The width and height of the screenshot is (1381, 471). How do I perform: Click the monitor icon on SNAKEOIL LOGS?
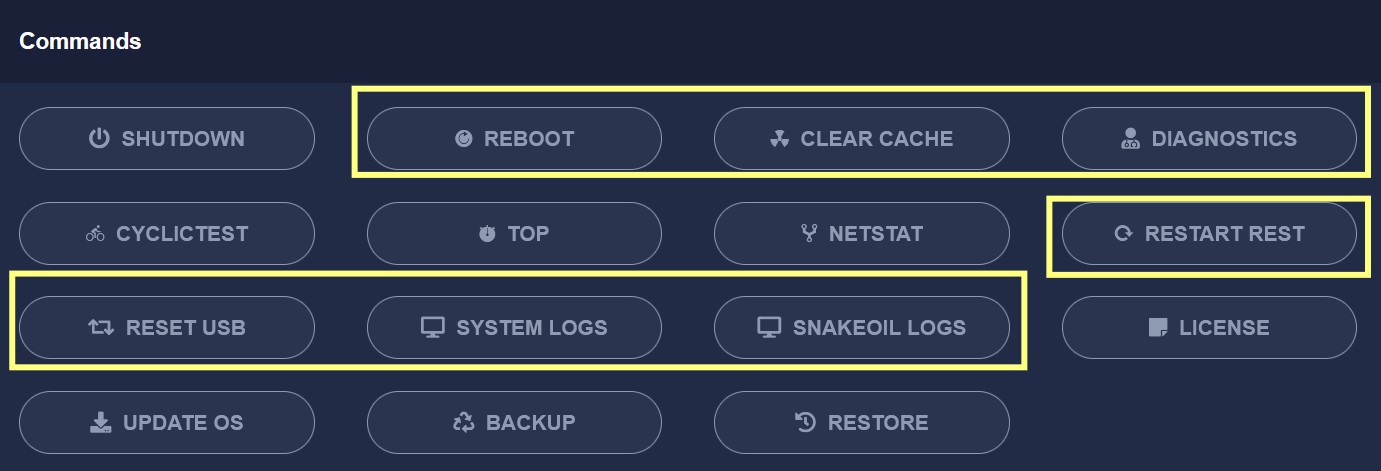click(768, 328)
